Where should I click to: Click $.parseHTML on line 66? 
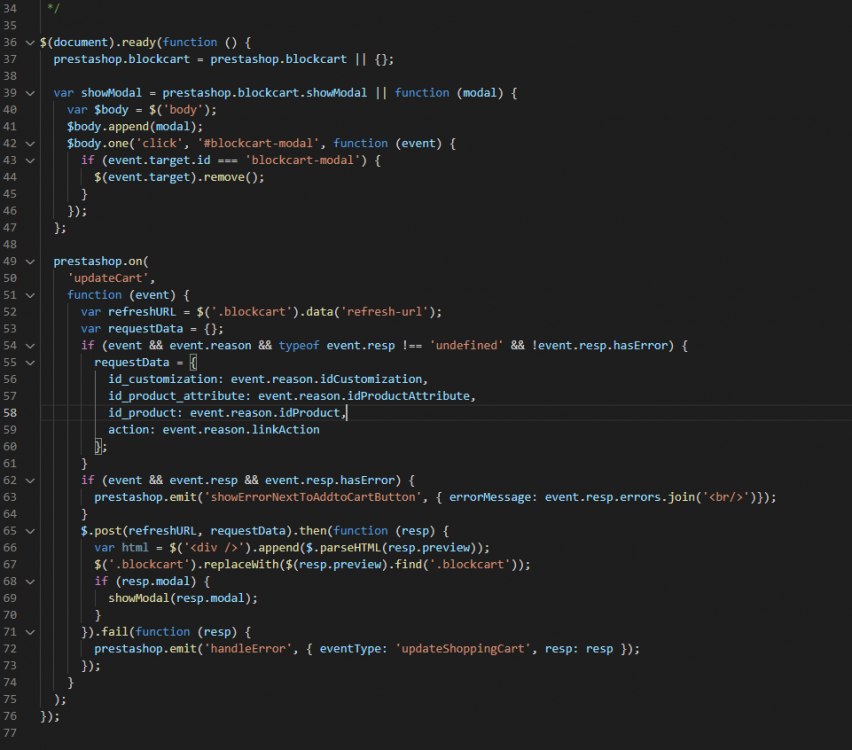coord(343,548)
